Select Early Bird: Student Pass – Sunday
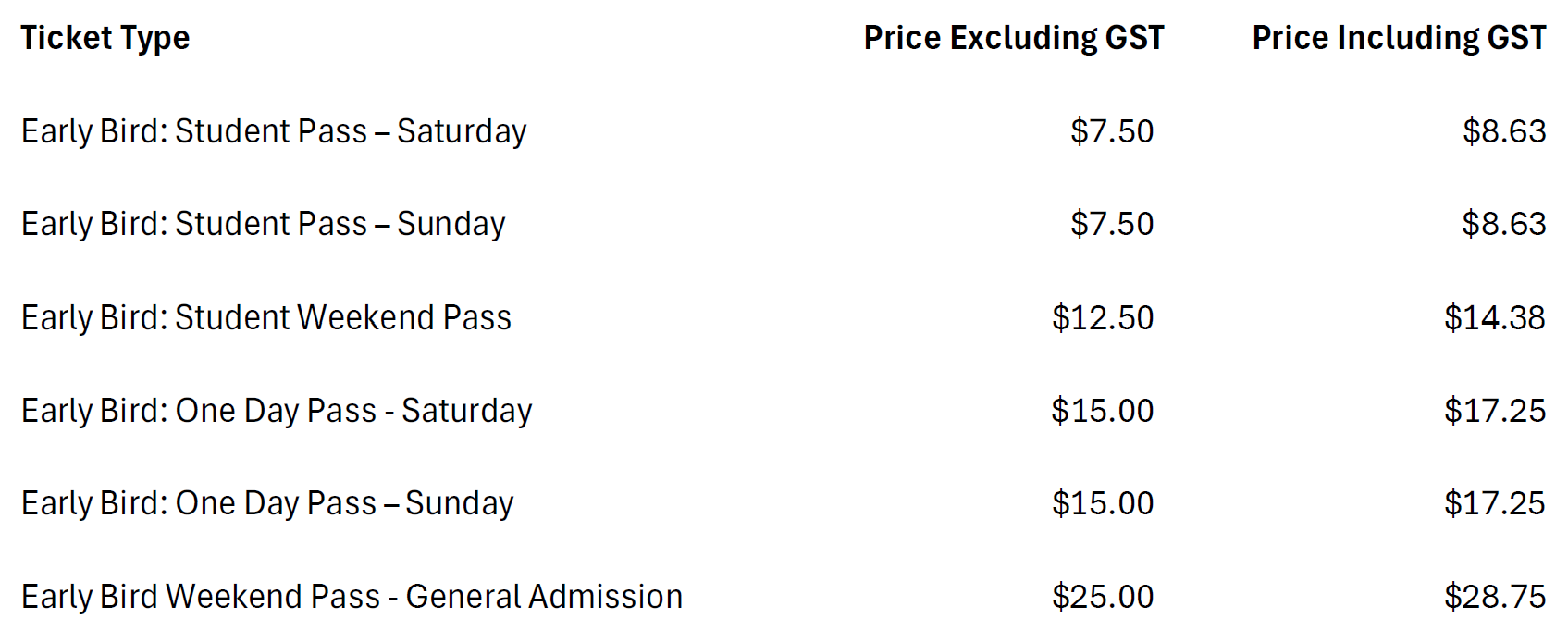The width and height of the screenshot is (1568, 643). pos(264,224)
